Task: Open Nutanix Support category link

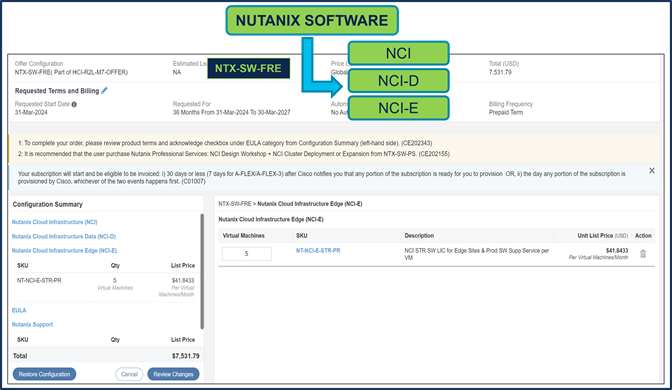Action: point(32,324)
